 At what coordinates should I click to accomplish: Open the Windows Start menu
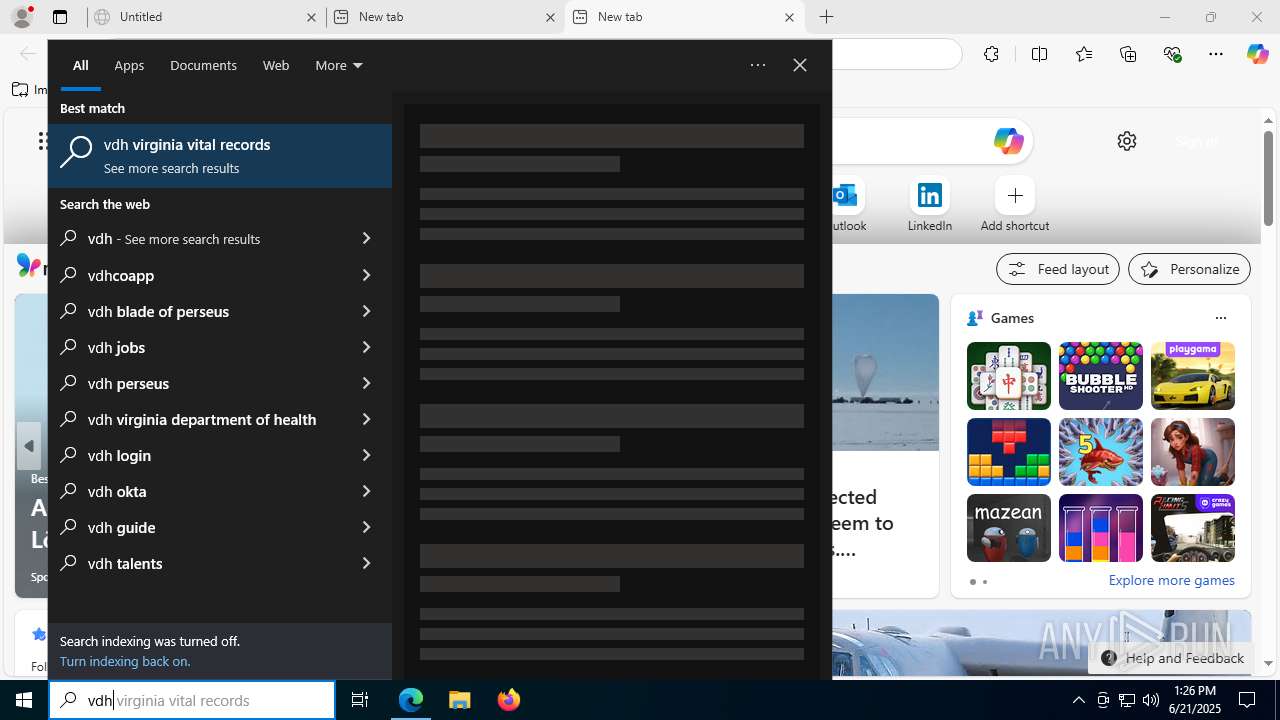coord(24,700)
